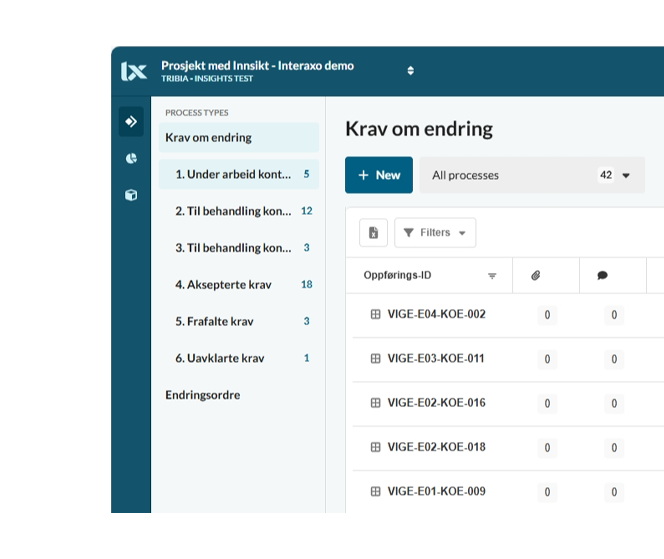Open Endringsordre process type
The image size is (664, 559).
[x=203, y=395]
